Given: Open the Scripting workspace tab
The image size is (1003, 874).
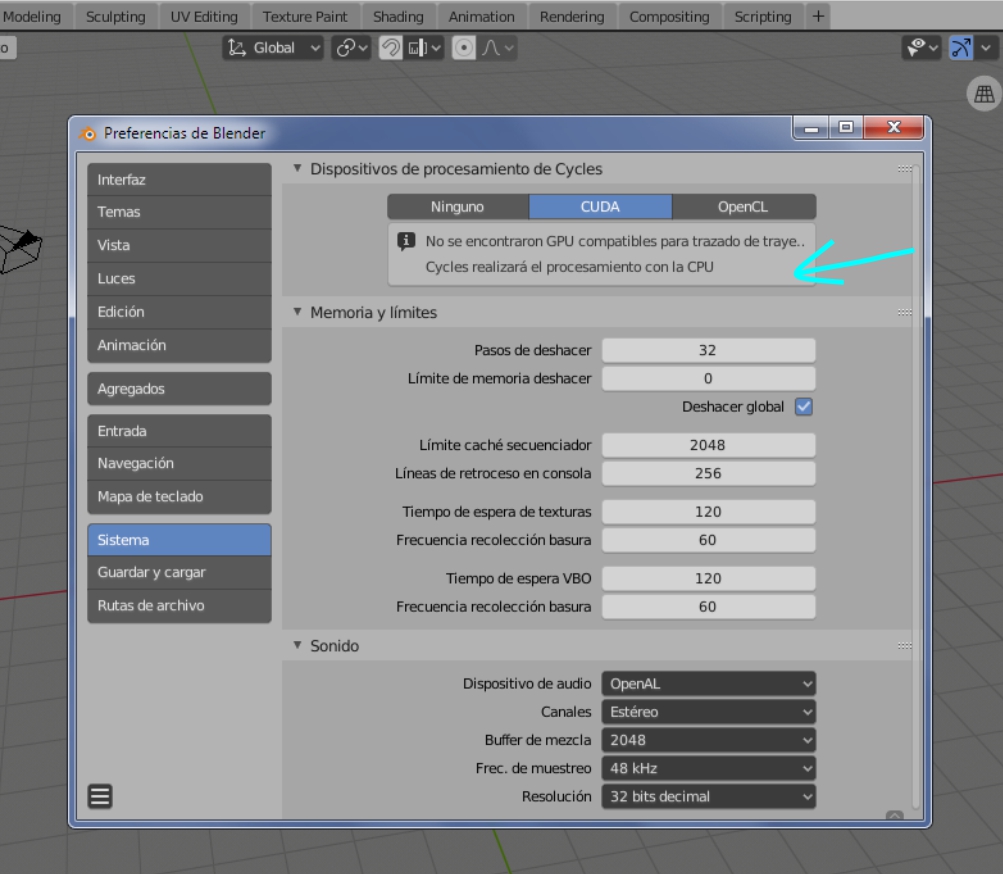Looking at the screenshot, I should (762, 17).
